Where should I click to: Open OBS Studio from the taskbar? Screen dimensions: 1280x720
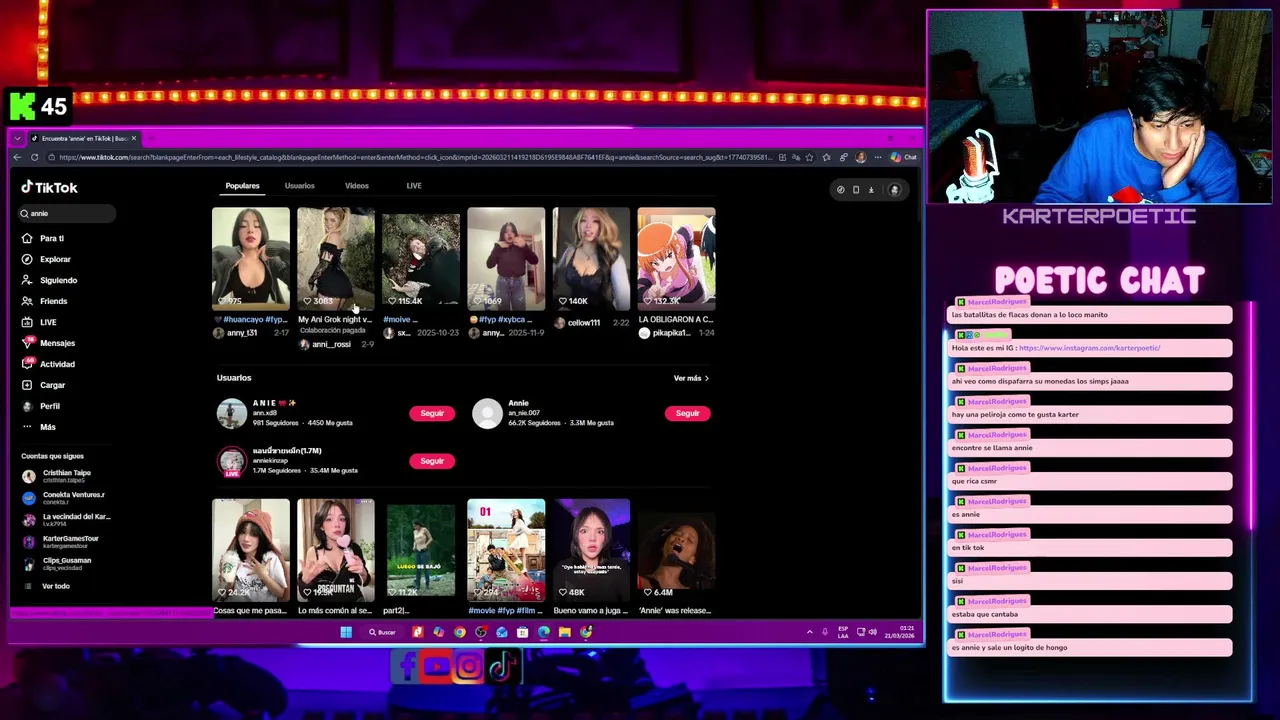tap(481, 632)
